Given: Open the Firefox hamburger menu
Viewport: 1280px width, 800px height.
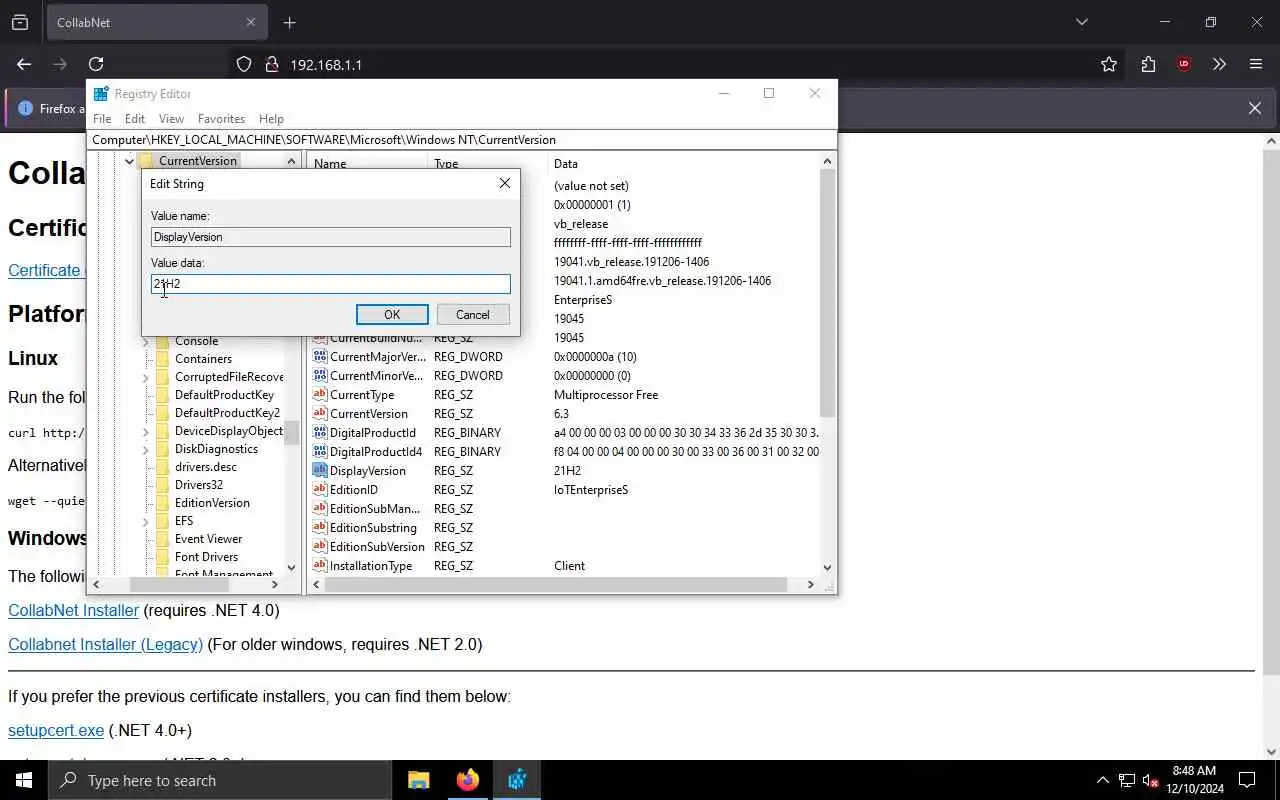Looking at the screenshot, I should tap(1256, 64).
